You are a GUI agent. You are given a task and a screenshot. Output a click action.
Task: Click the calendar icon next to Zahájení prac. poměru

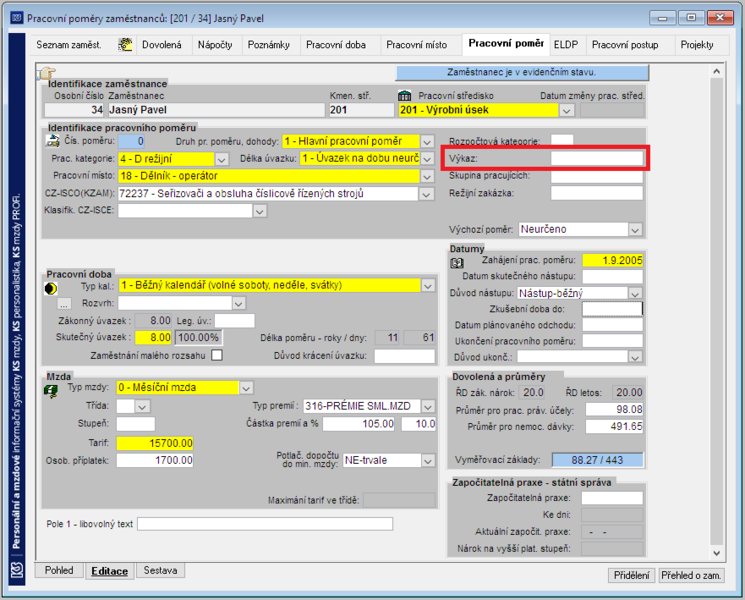pyautogui.click(x=457, y=263)
